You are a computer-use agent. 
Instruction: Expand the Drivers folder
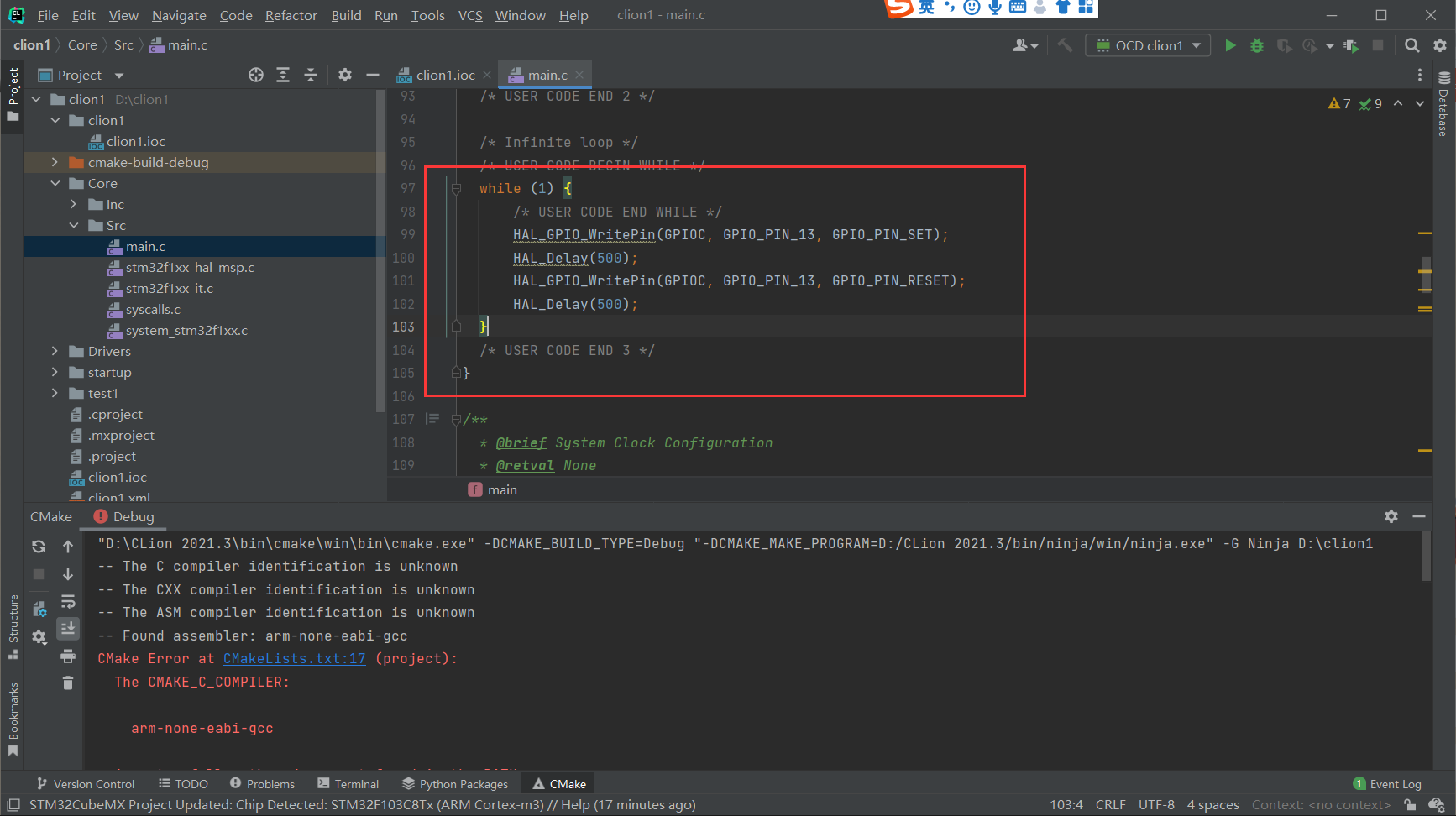pos(55,351)
